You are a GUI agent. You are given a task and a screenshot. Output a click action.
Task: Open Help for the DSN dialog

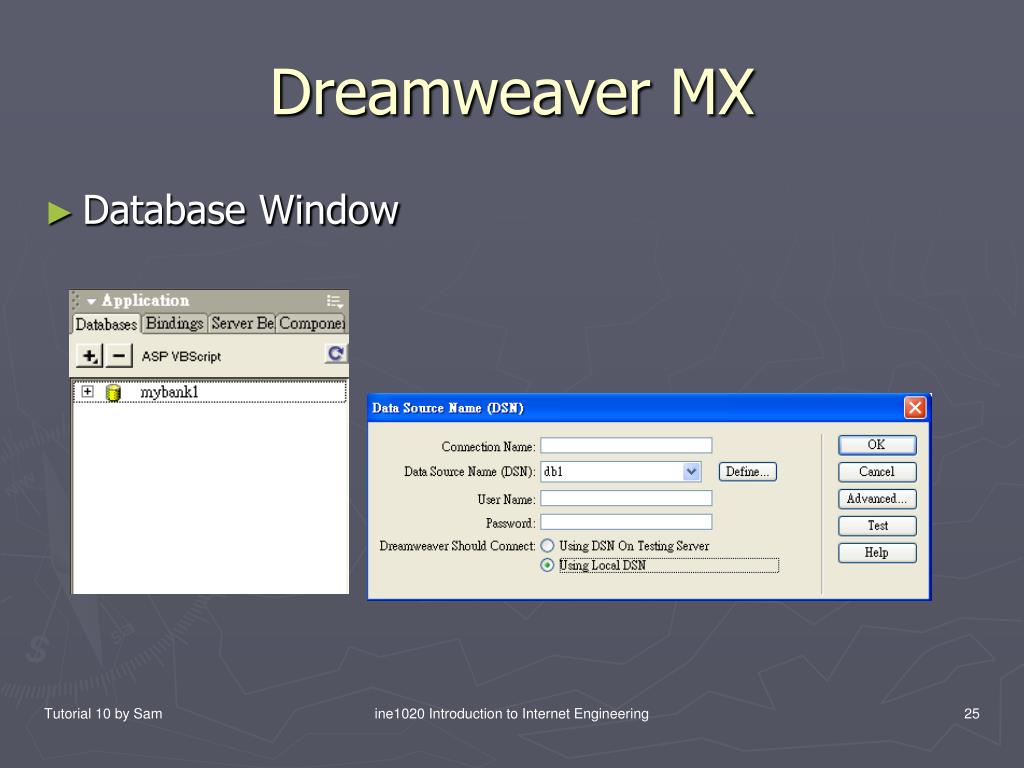pyautogui.click(x=877, y=552)
